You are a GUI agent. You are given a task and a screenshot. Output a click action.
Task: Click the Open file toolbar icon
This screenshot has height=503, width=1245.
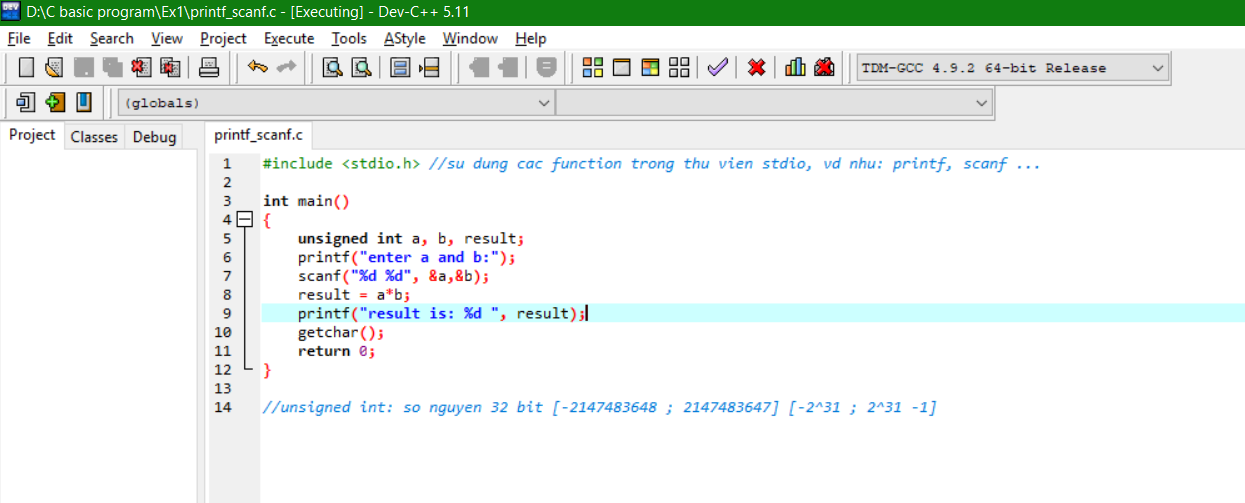(54, 68)
